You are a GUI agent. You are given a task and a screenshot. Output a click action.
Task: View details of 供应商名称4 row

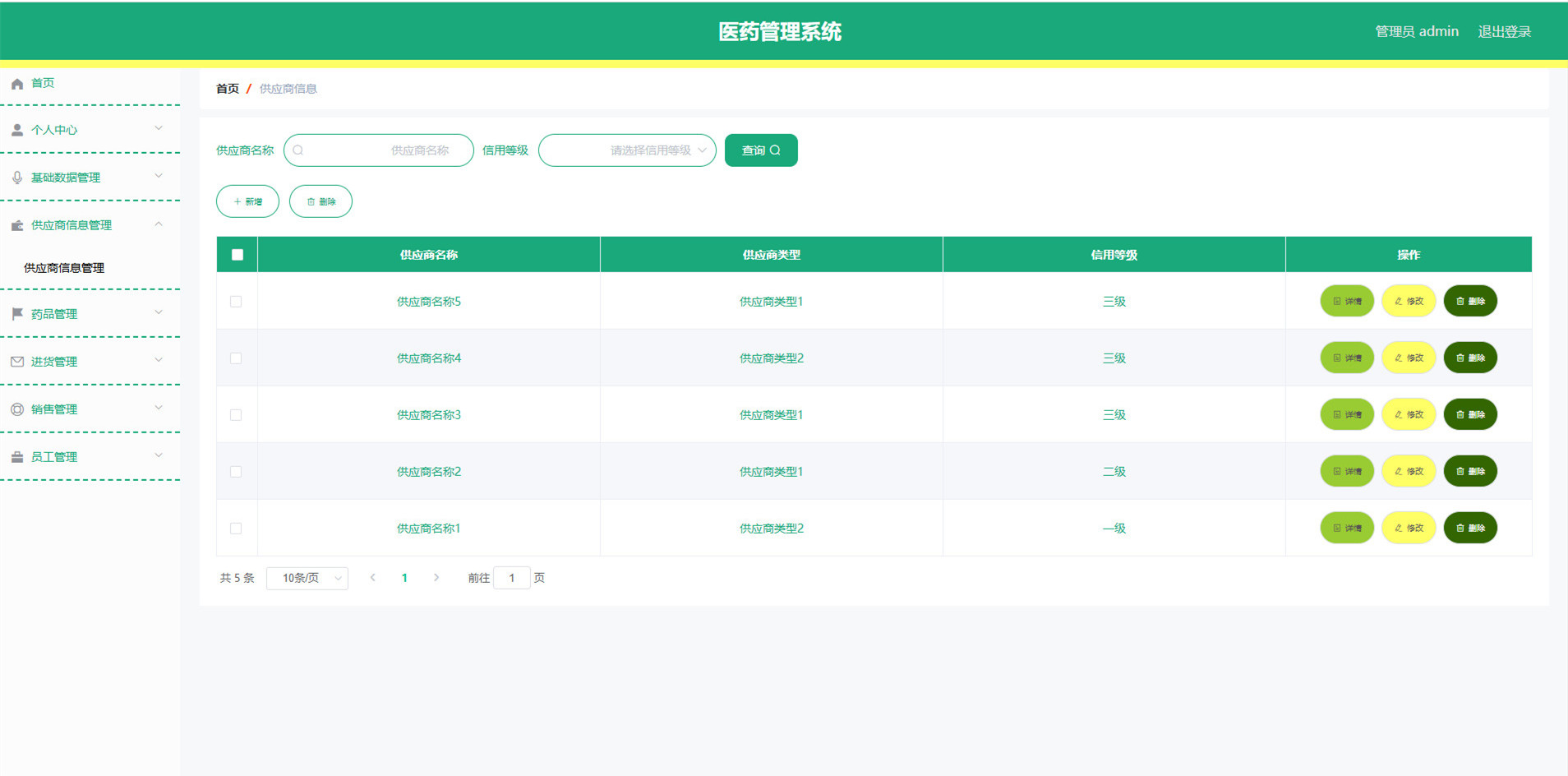pyautogui.click(x=1347, y=358)
